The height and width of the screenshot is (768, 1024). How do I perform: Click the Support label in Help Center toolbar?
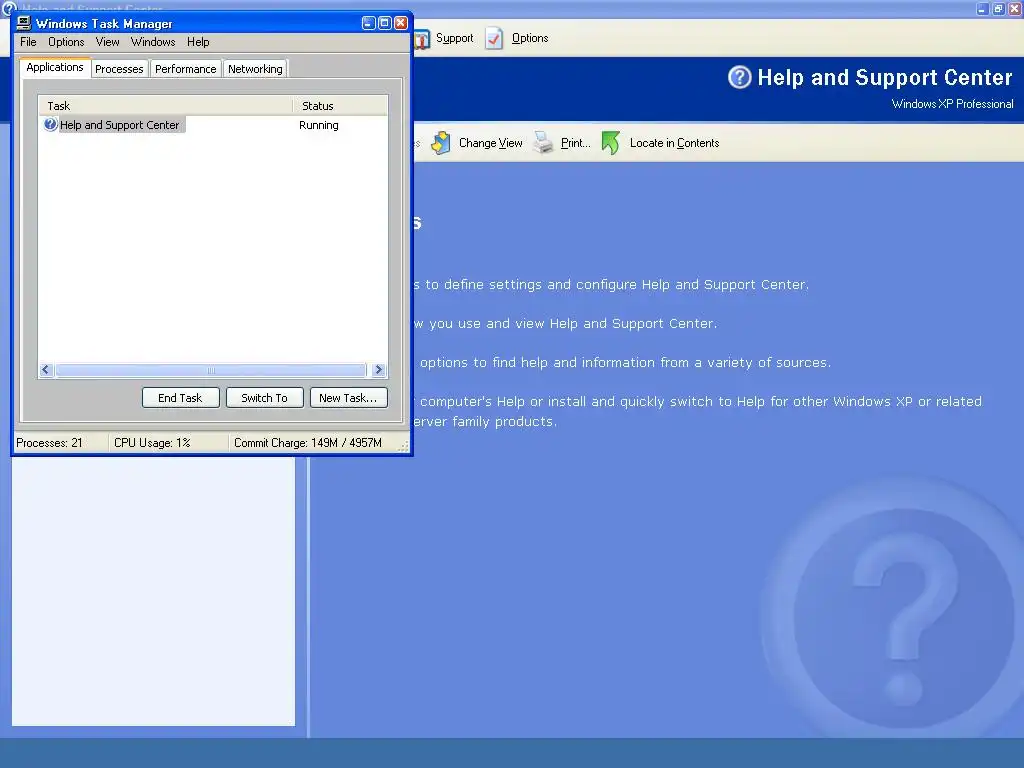[455, 38]
